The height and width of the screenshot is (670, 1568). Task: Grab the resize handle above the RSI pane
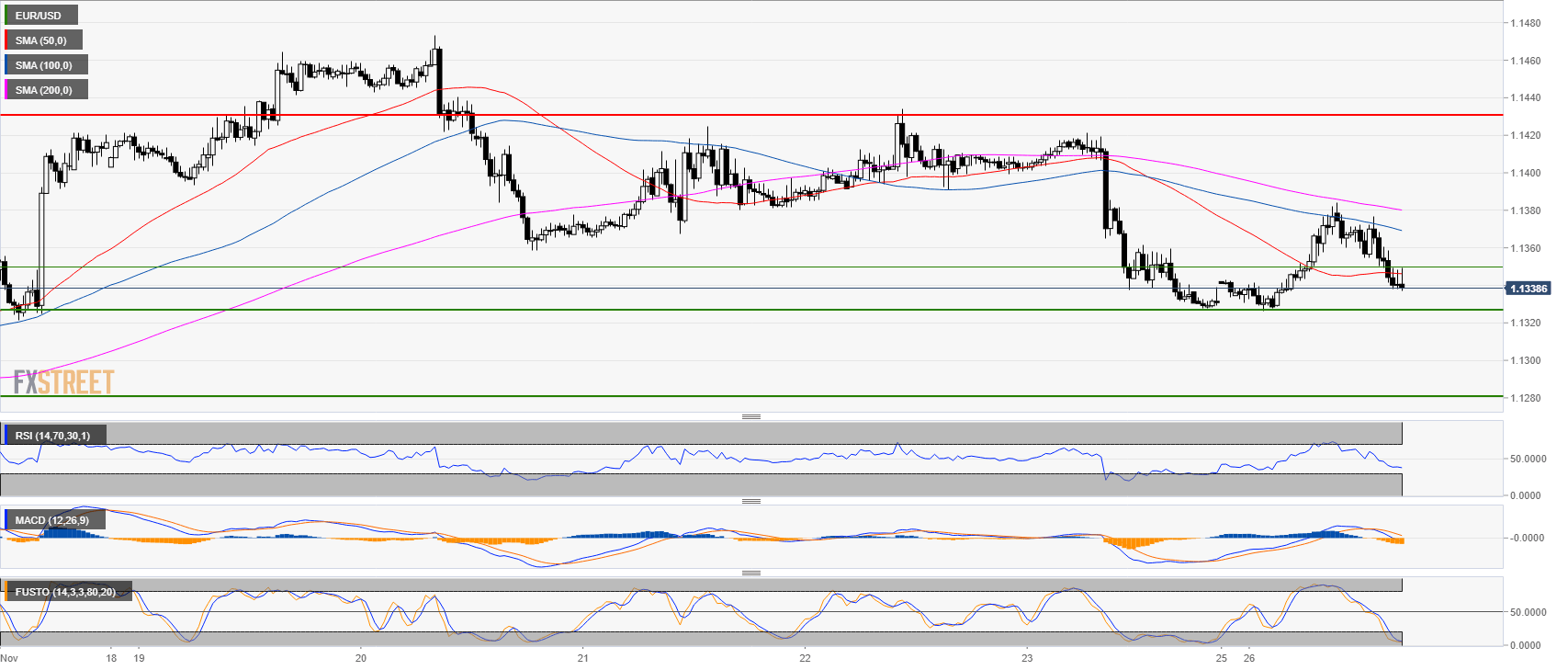pyautogui.click(x=750, y=417)
